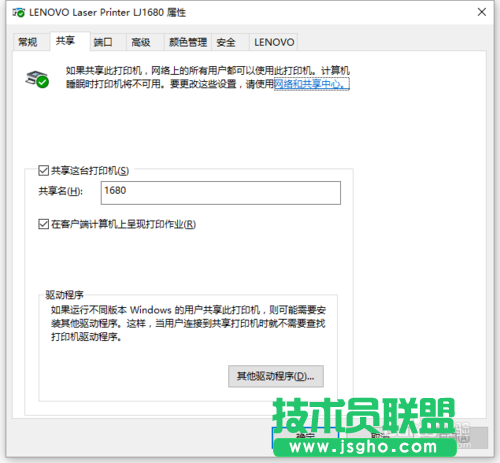Click the 共享名 input field containing 1680
This screenshot has width=500, height=463.
pos(221,193)
